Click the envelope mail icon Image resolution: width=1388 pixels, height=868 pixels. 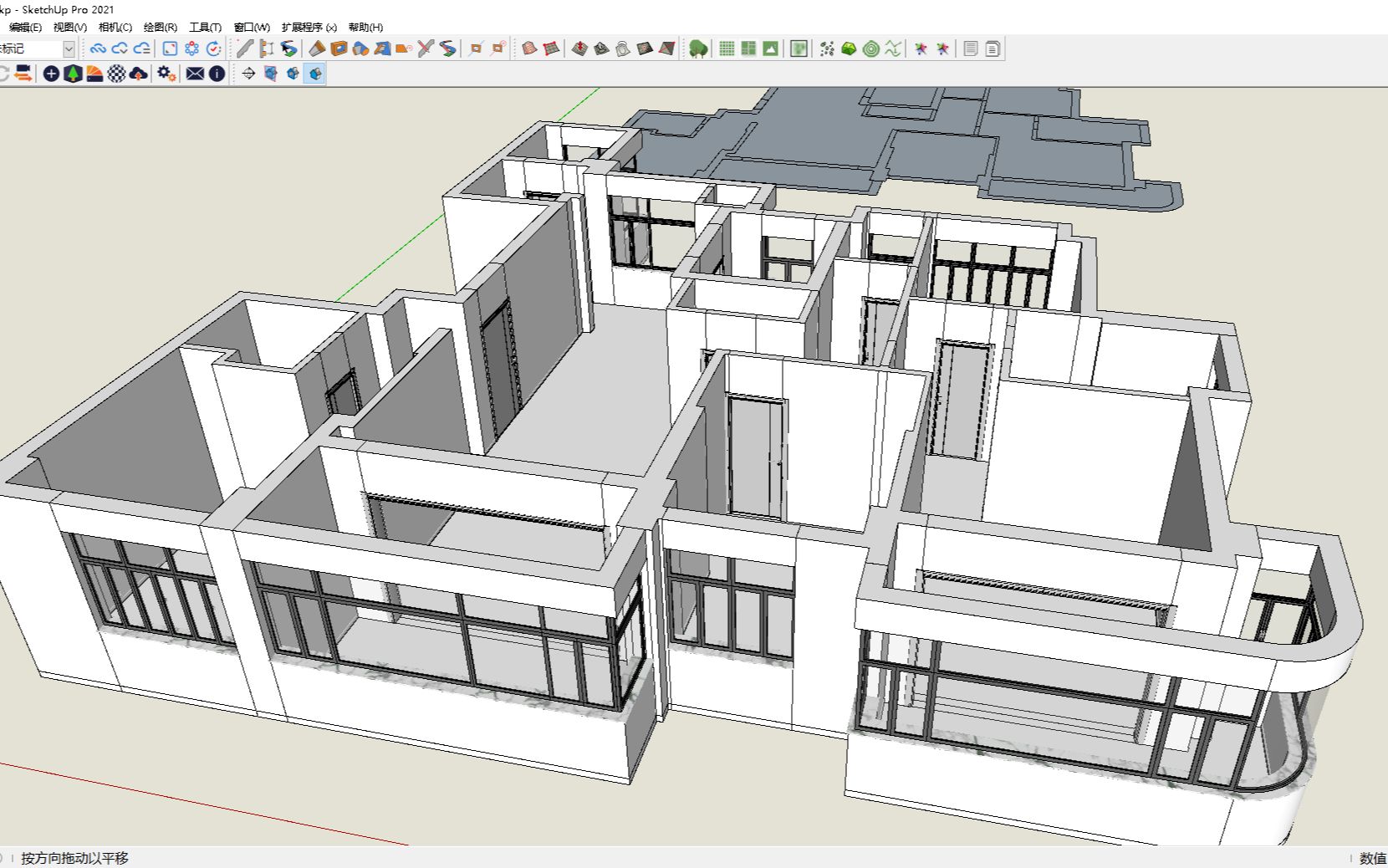point(195,74)
